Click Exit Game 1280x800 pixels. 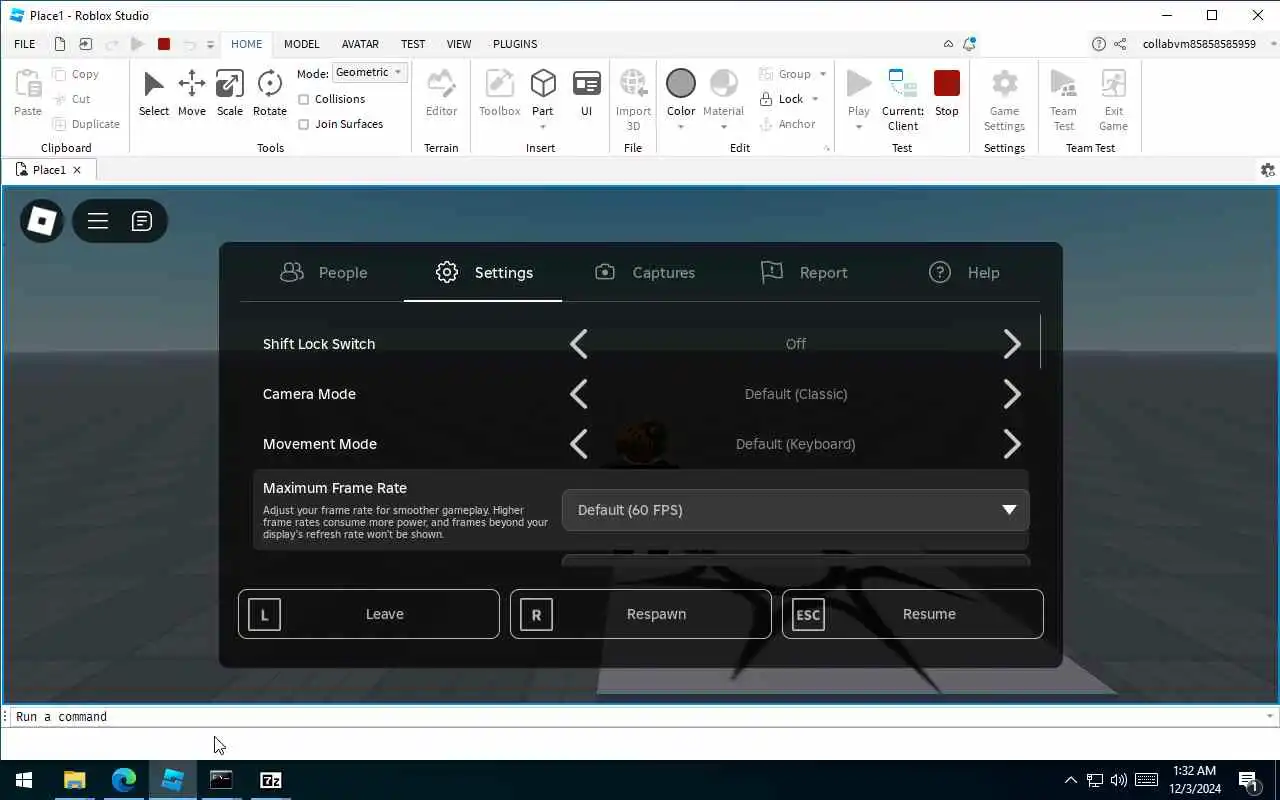point(1113,99)
